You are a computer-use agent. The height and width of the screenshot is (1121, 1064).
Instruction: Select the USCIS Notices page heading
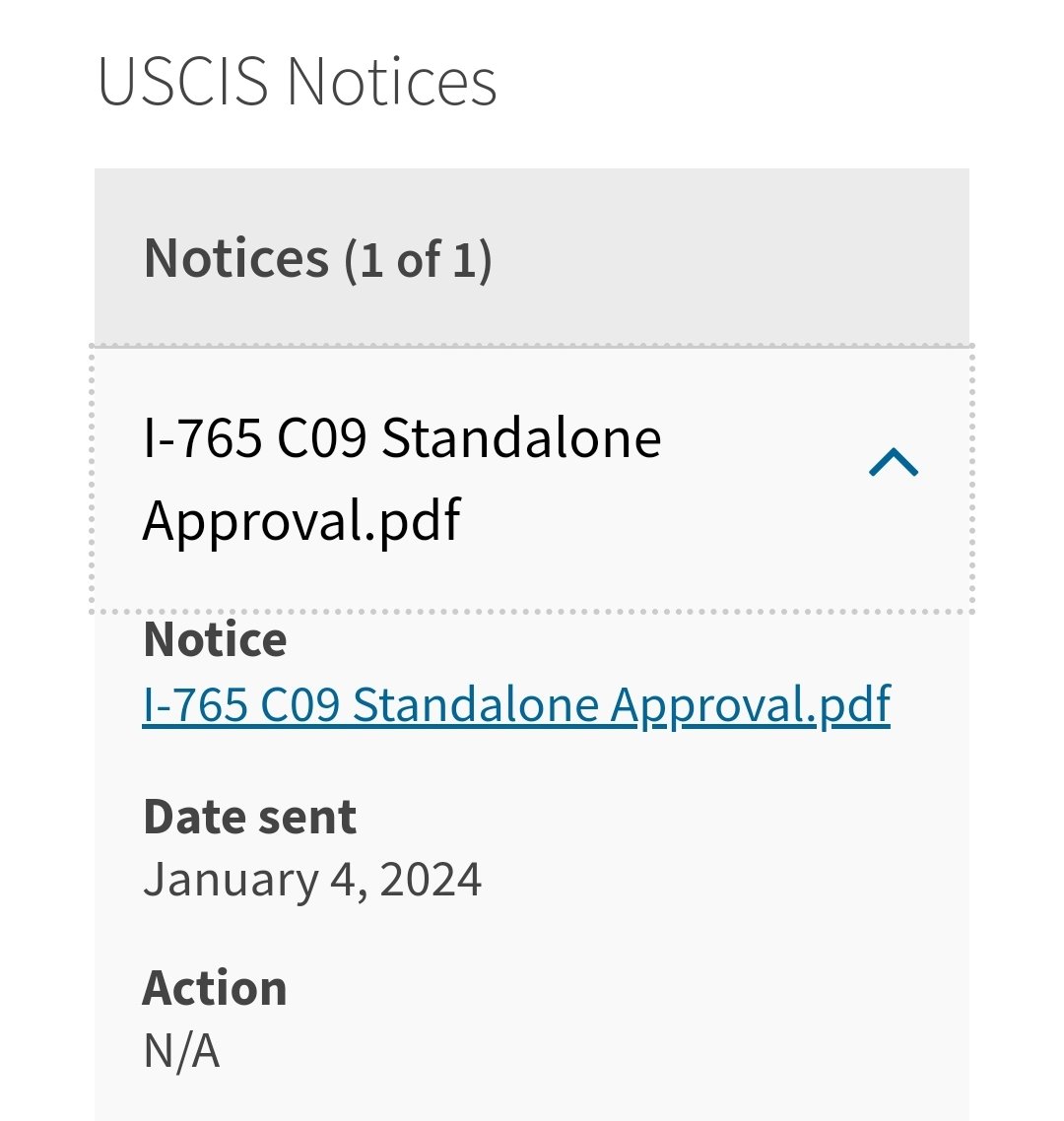pos(298,82)
